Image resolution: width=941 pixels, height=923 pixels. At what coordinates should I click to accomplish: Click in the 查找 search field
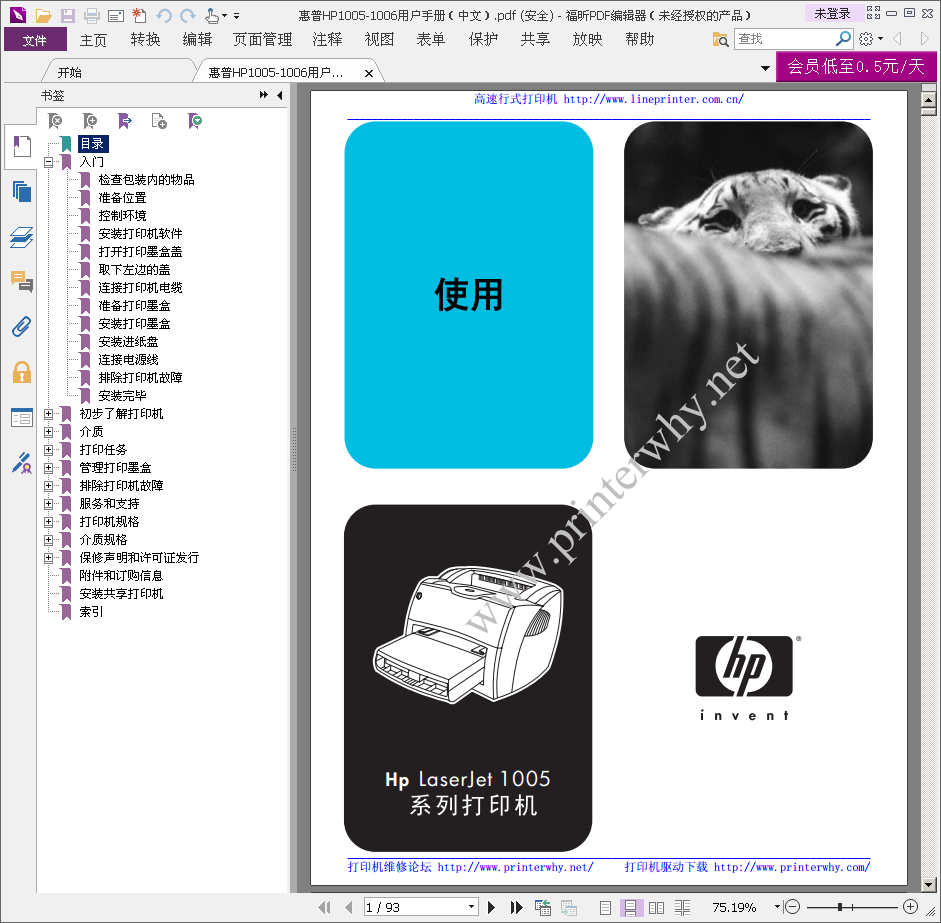[x=784, y=39]
